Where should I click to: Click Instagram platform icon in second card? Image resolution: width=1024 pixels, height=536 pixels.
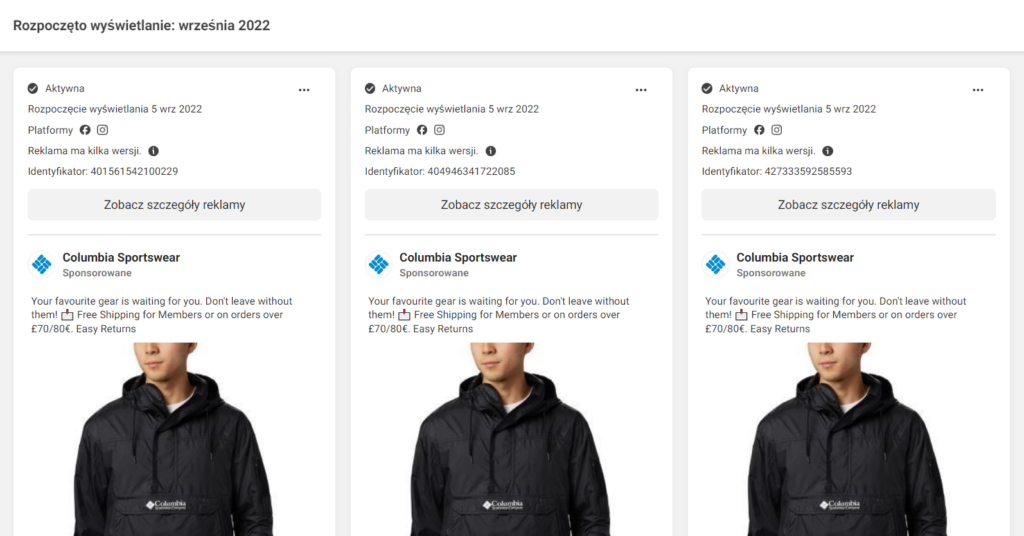(x=440, y=130)
